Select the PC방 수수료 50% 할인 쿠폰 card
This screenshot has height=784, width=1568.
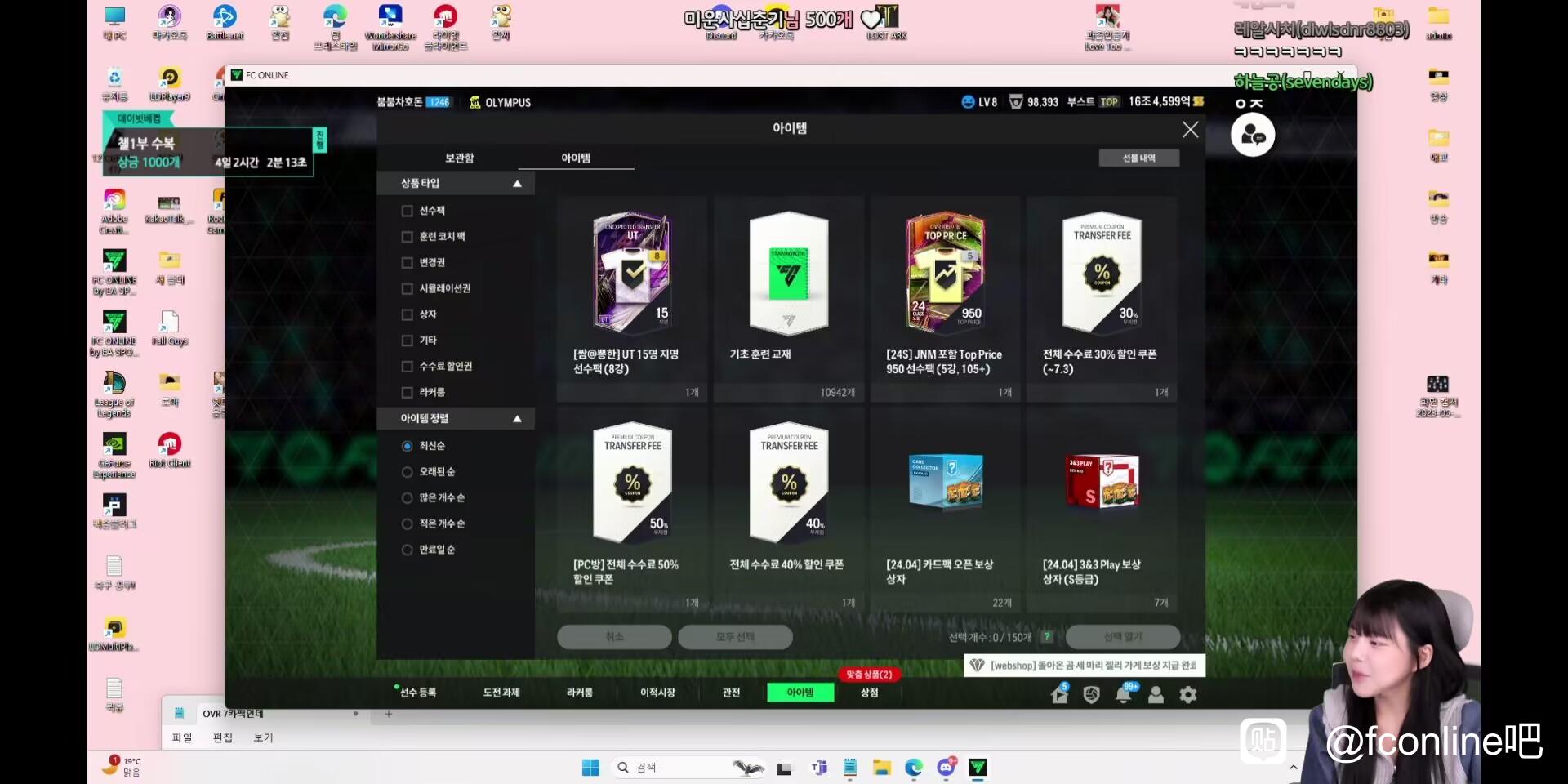(631, 509)
